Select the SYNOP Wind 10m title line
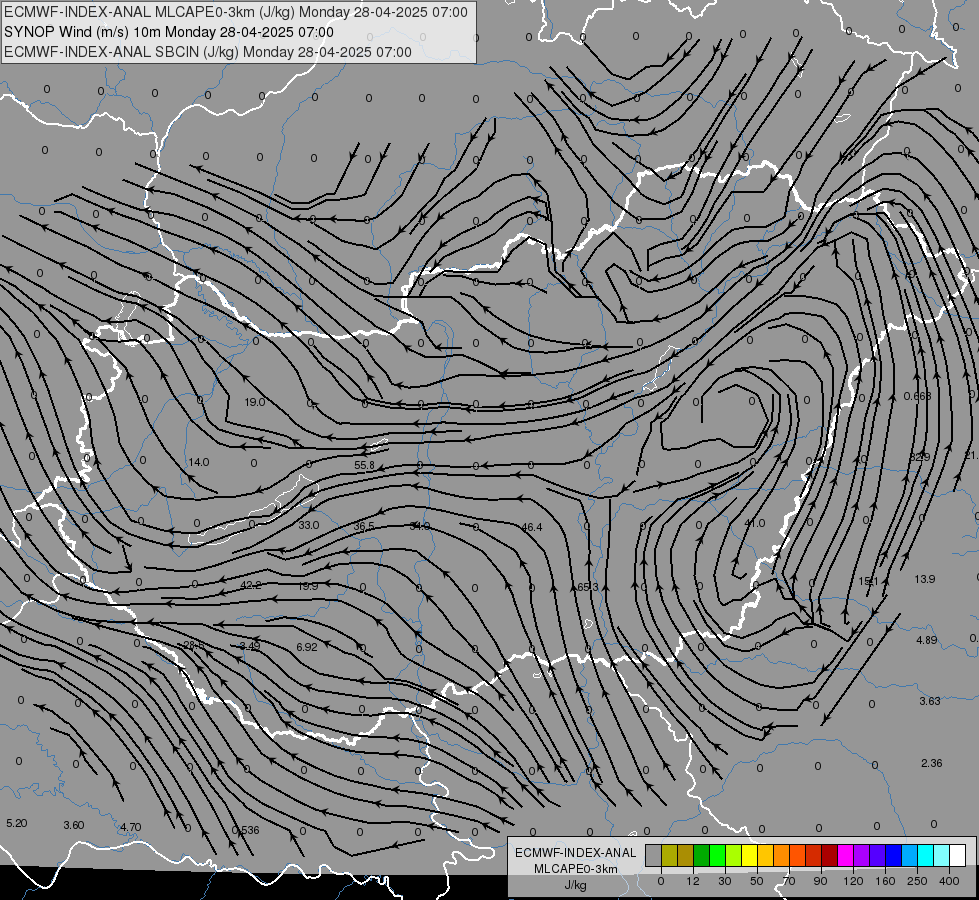 point(169,32)
